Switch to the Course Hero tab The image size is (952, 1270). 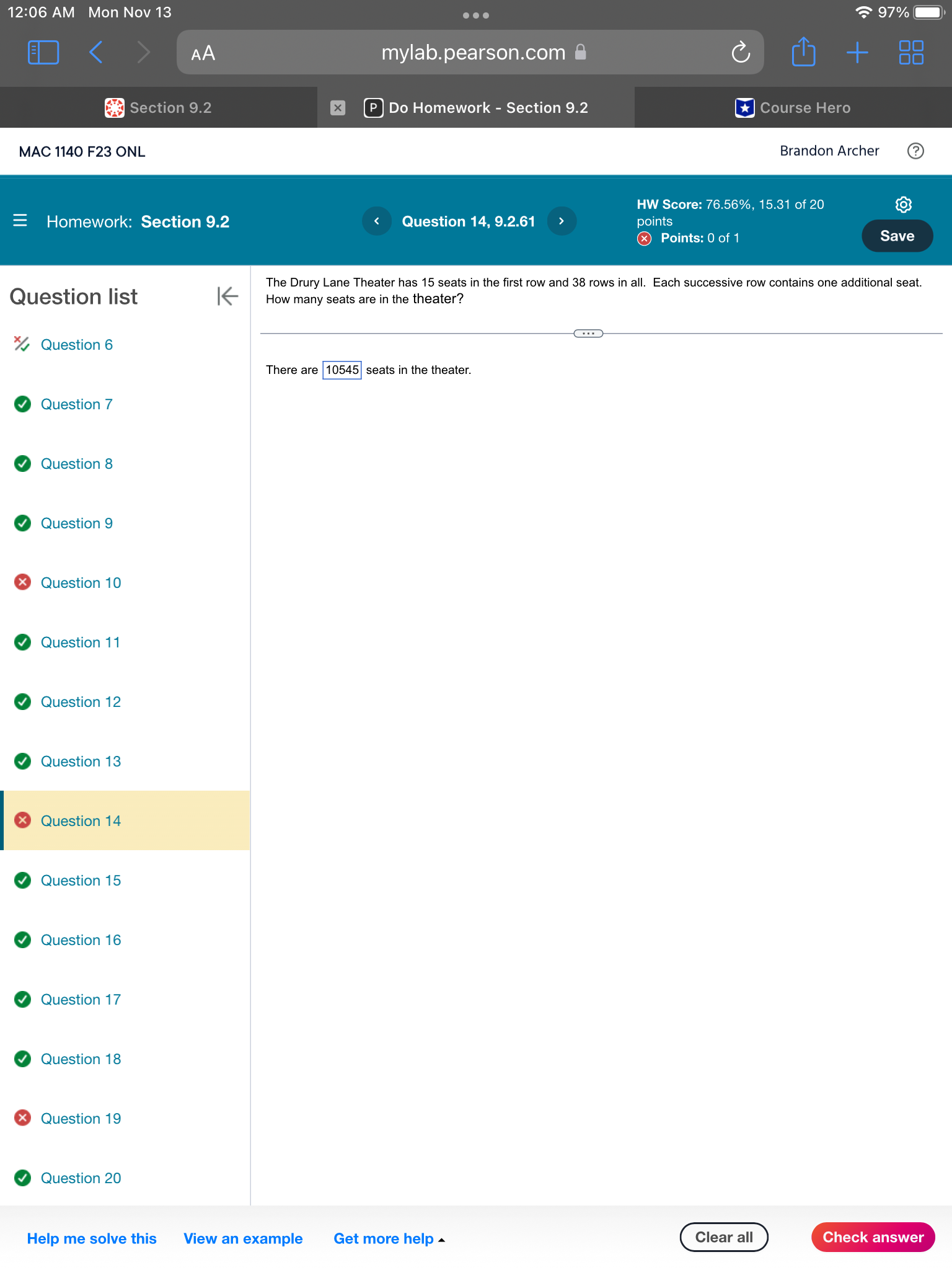tap(793, 108)
